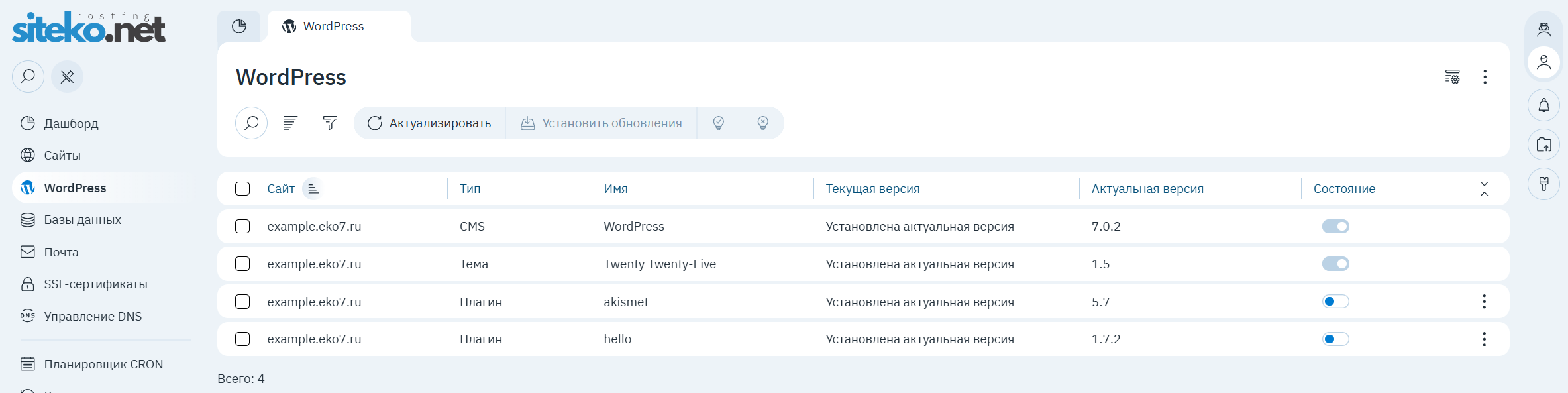Toggle the akismet plugin state switch
This screenshot has width=1568, height=393.
tap(1335, 302)
